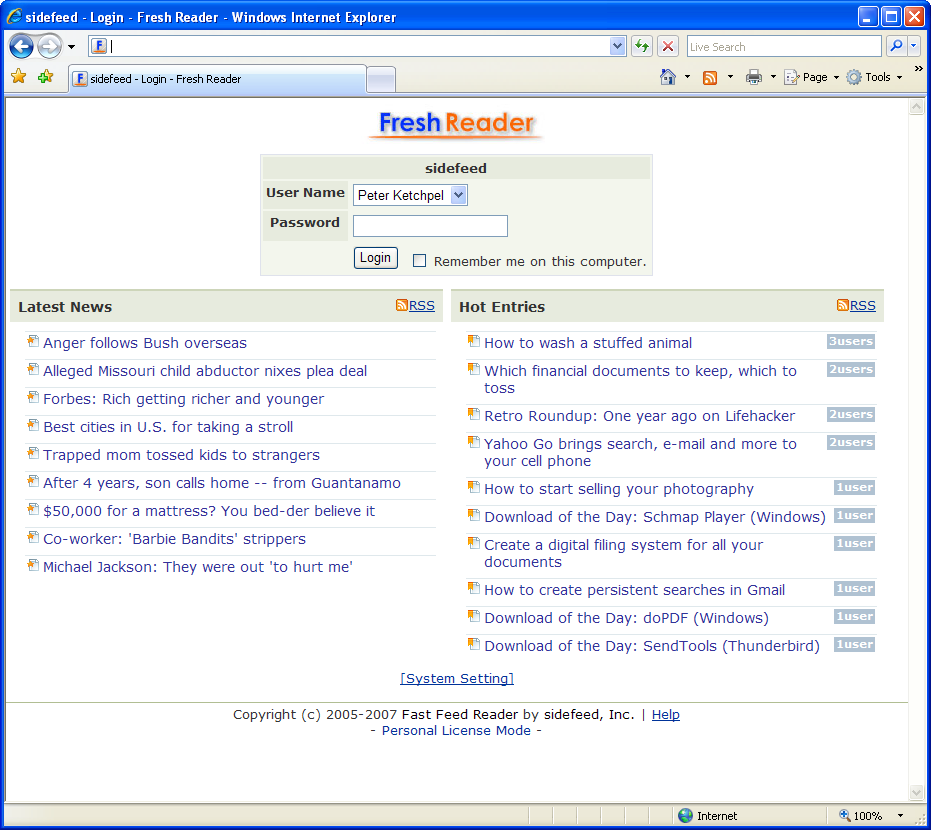
Task: Open the Print options dropdown arrow
Action: pos(773,77)
